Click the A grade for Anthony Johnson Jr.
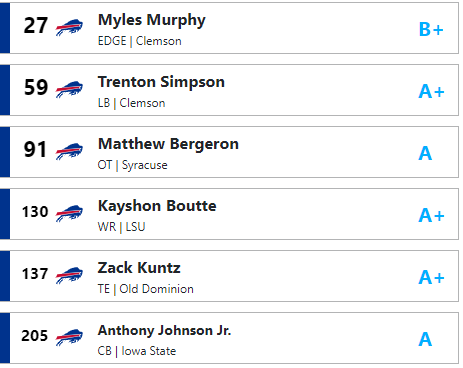 [x=425, y=339]
